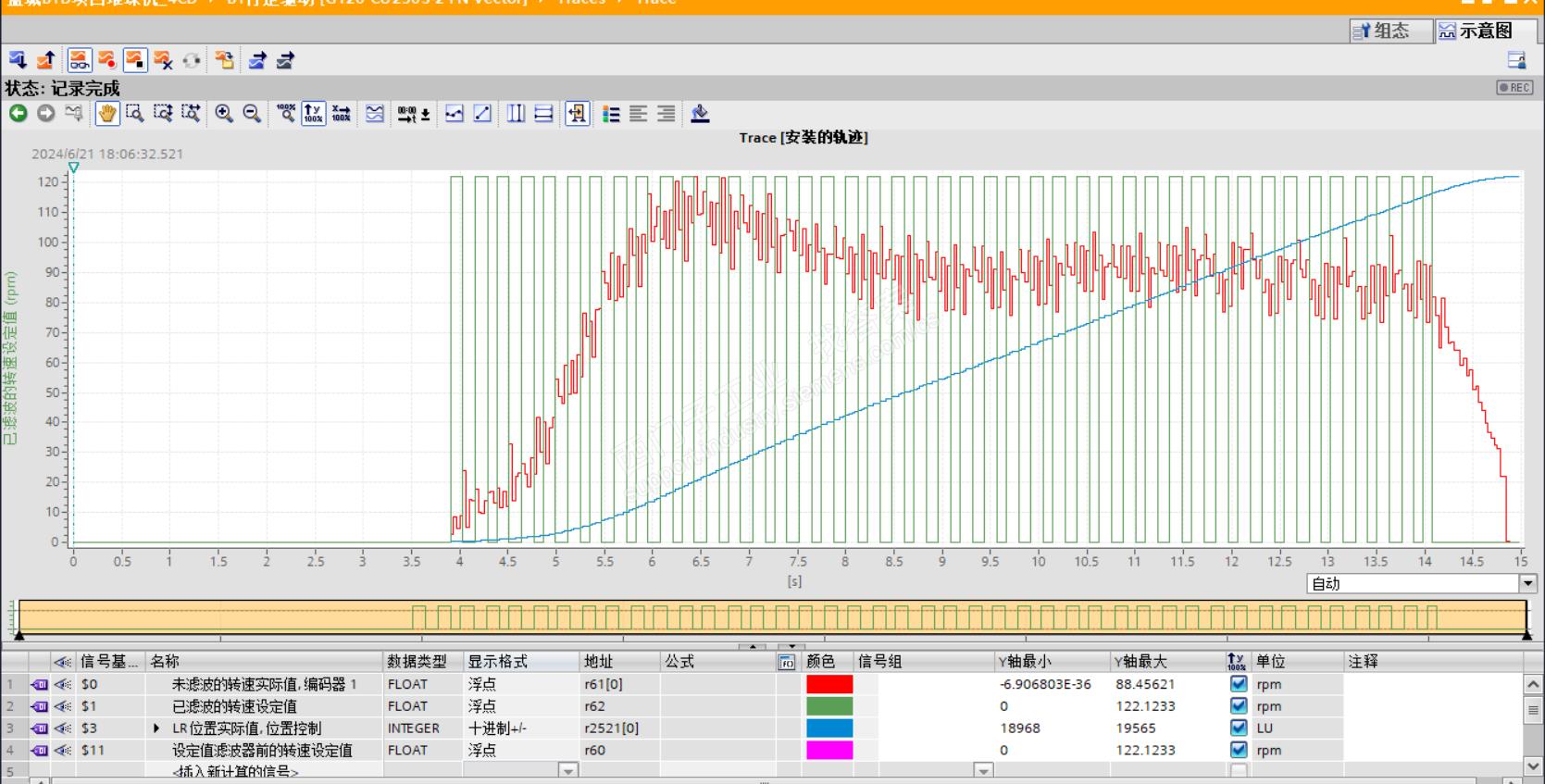Show the chart legend icon

pyautogui.click(x=611, y=114)
